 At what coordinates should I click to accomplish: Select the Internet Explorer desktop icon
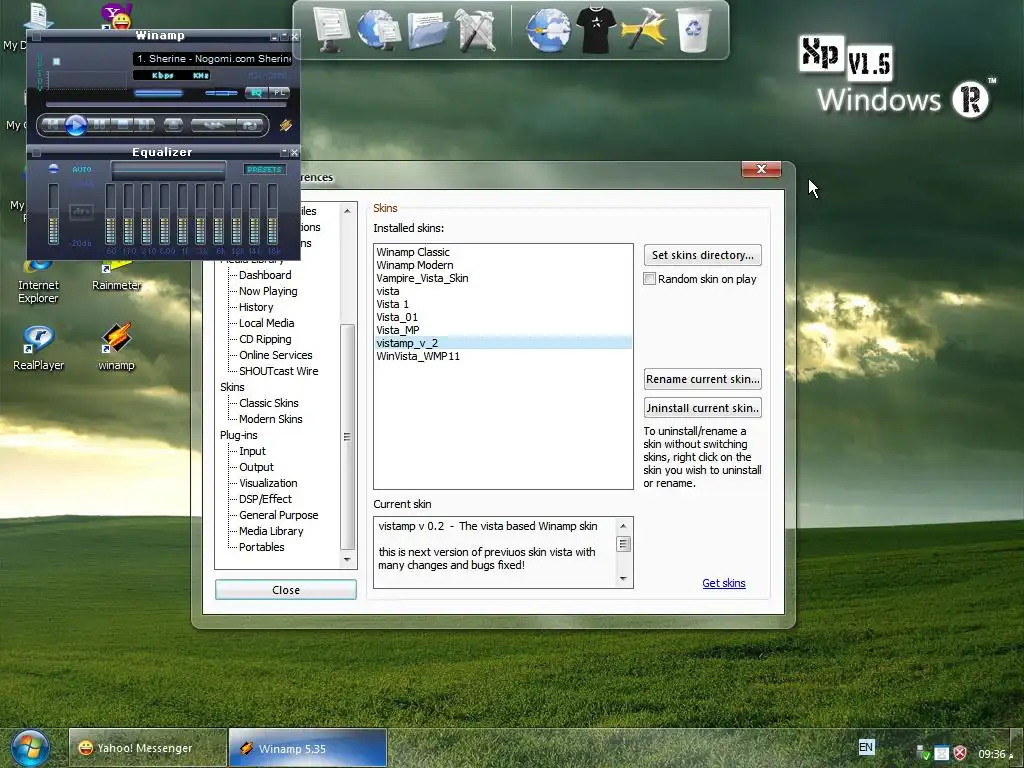click(39, 283)
